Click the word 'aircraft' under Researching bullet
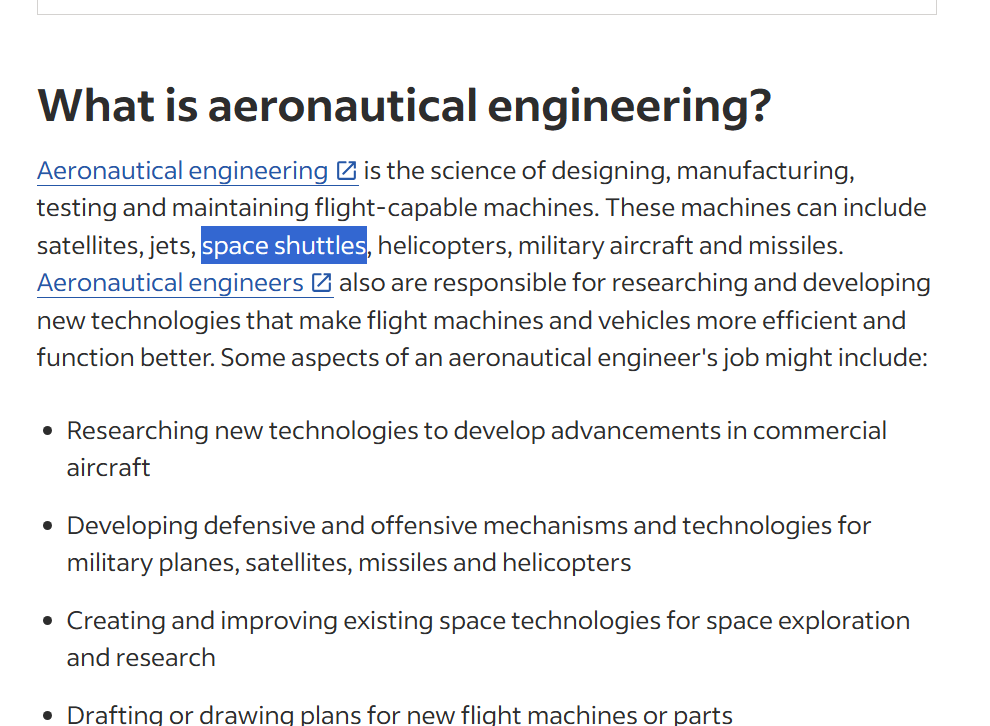The width and height of the screenshot is (990, 726). (x=109, y=468)
